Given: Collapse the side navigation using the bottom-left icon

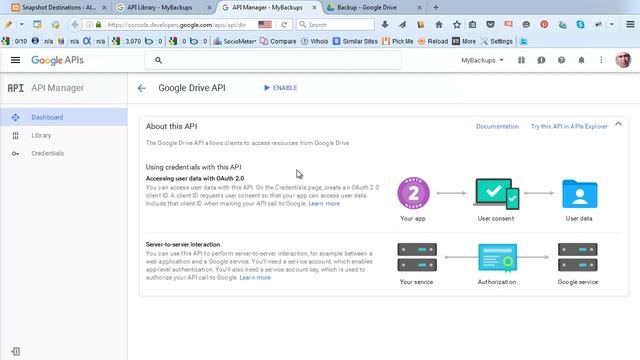Looking at the screenshot, I should pyautogui.click(x=16, y=351).
